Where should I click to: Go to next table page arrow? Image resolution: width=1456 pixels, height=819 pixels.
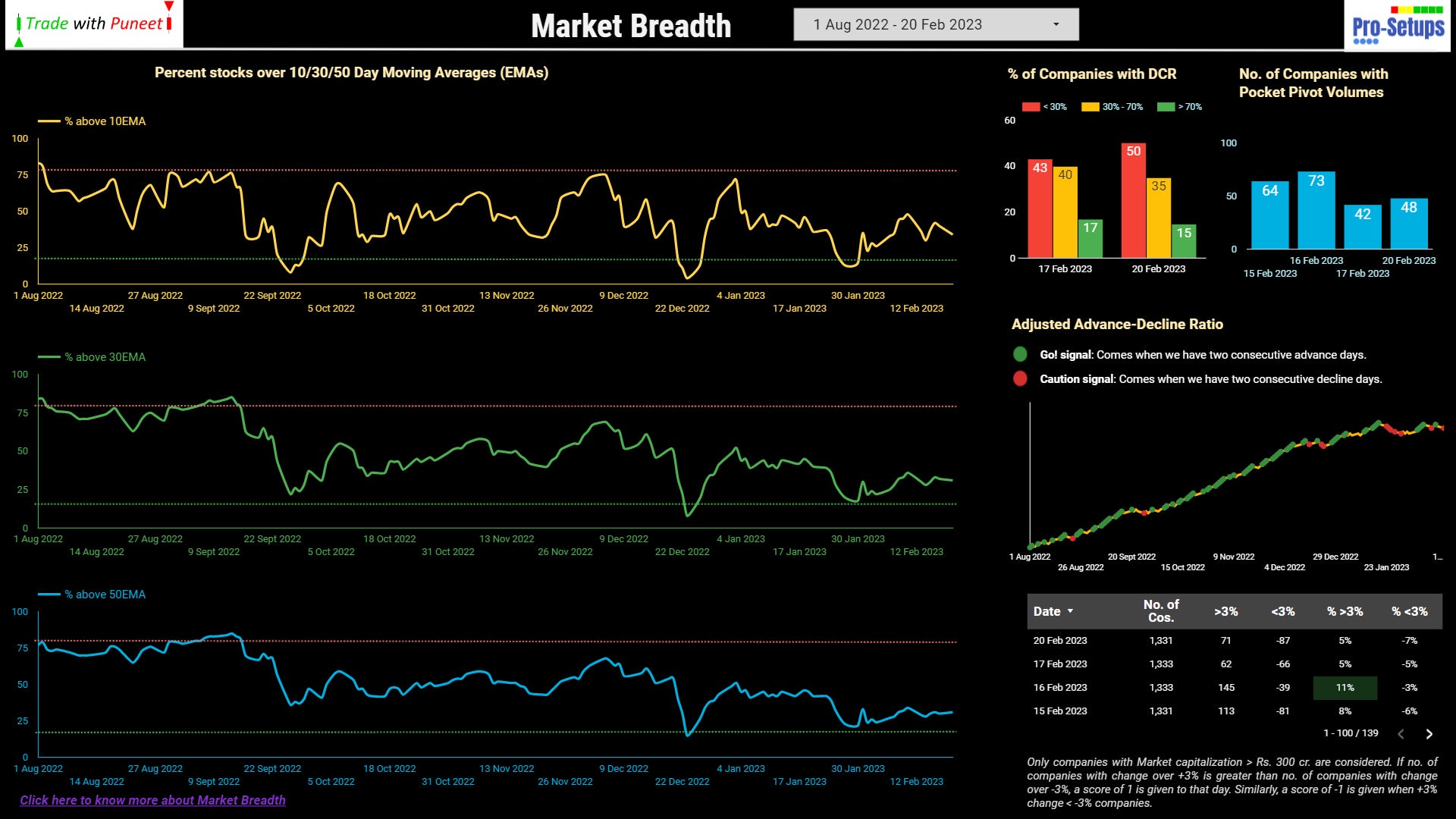point(1429,733)
